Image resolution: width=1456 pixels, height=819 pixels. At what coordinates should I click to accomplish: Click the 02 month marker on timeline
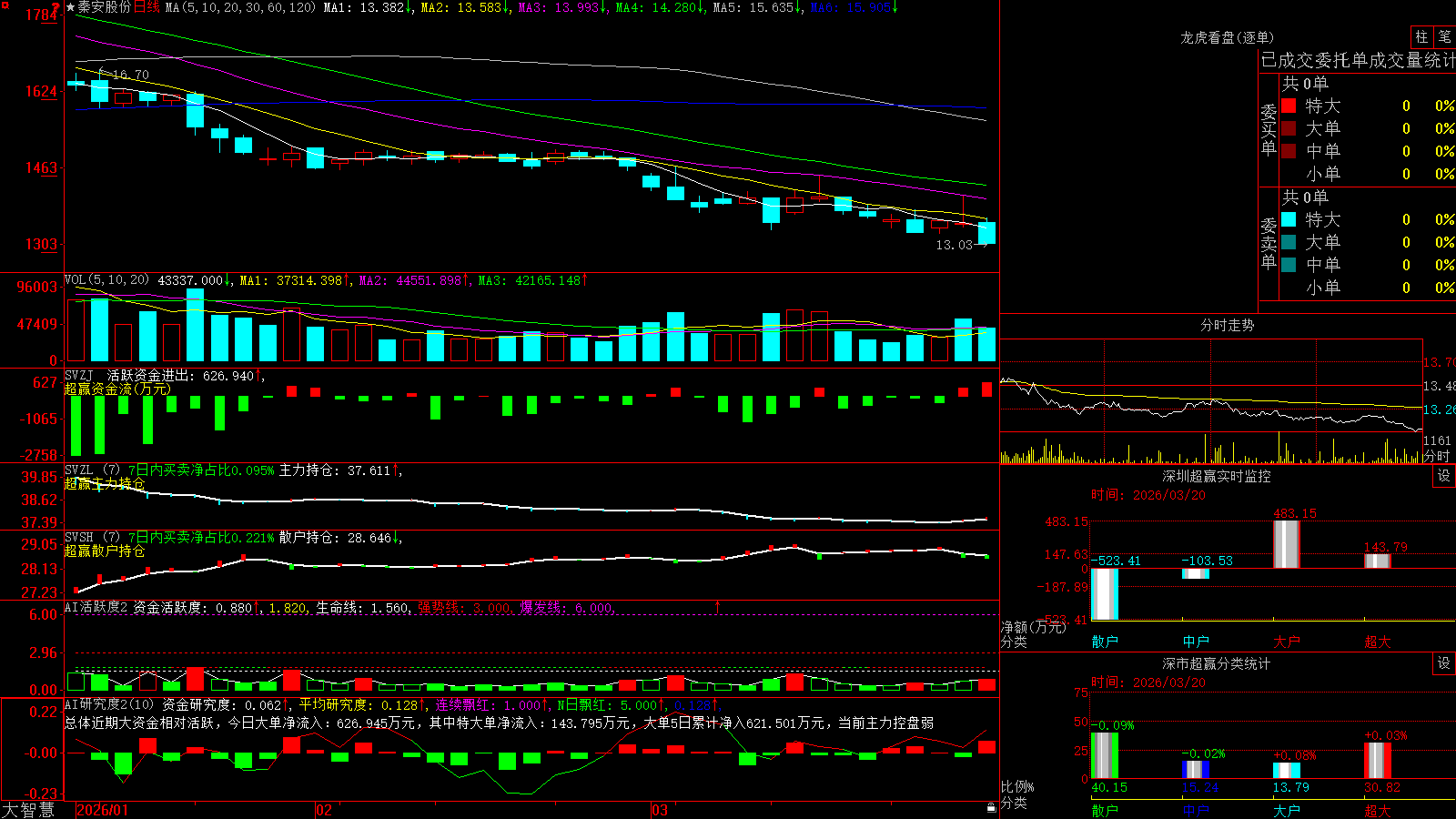click(x=324, y=810)
